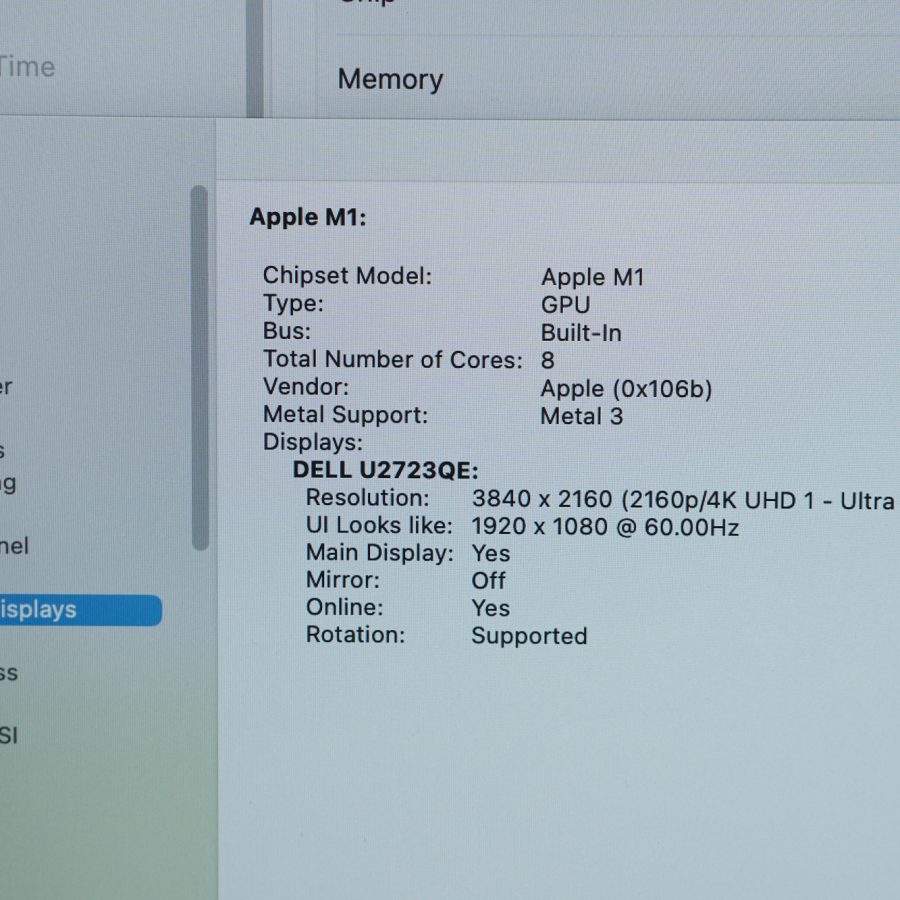Click the 'Metal 3' value
The image size is (900, 900).
point(581,416)
